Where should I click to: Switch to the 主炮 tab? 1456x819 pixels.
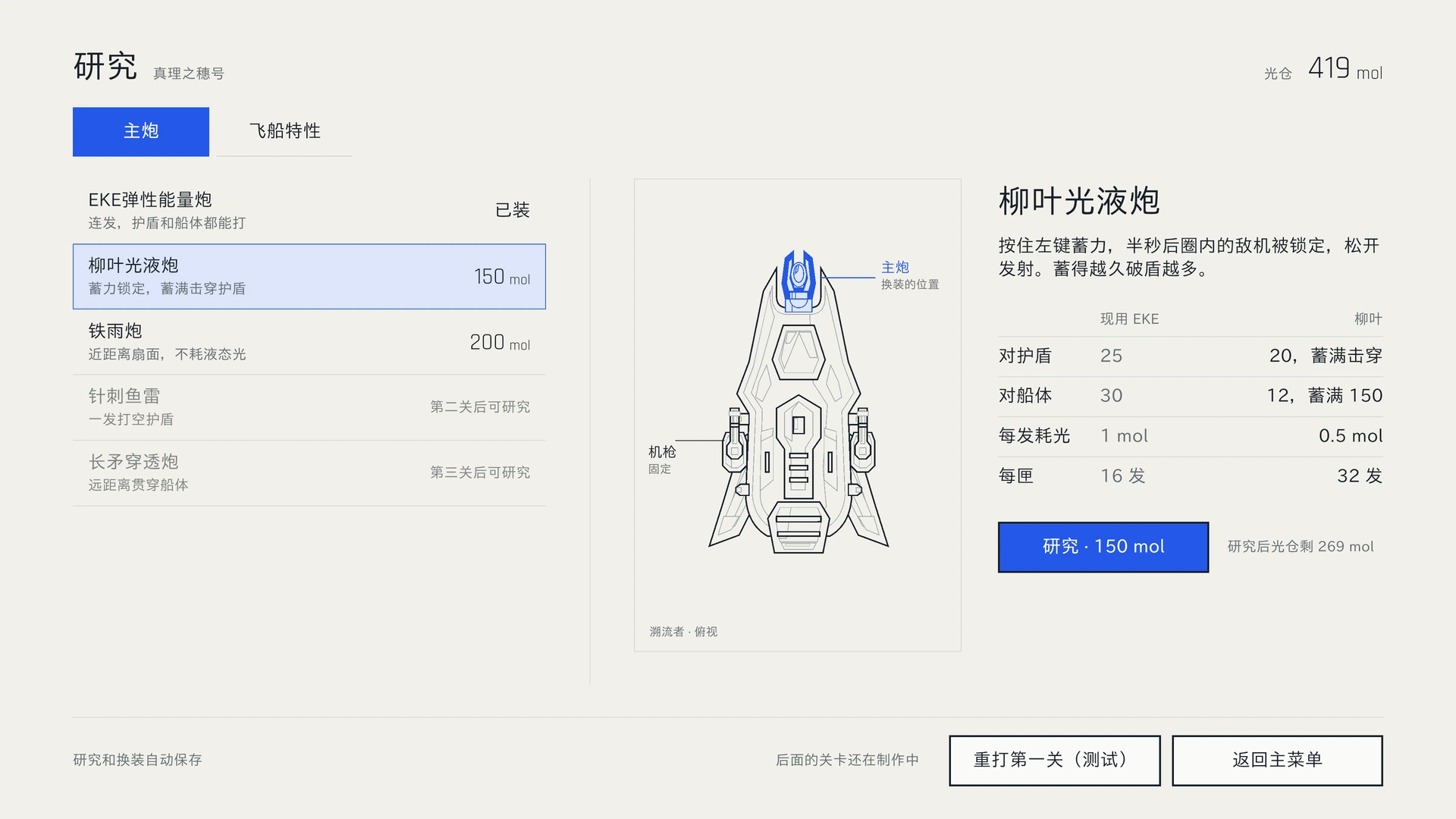(141, 131)
